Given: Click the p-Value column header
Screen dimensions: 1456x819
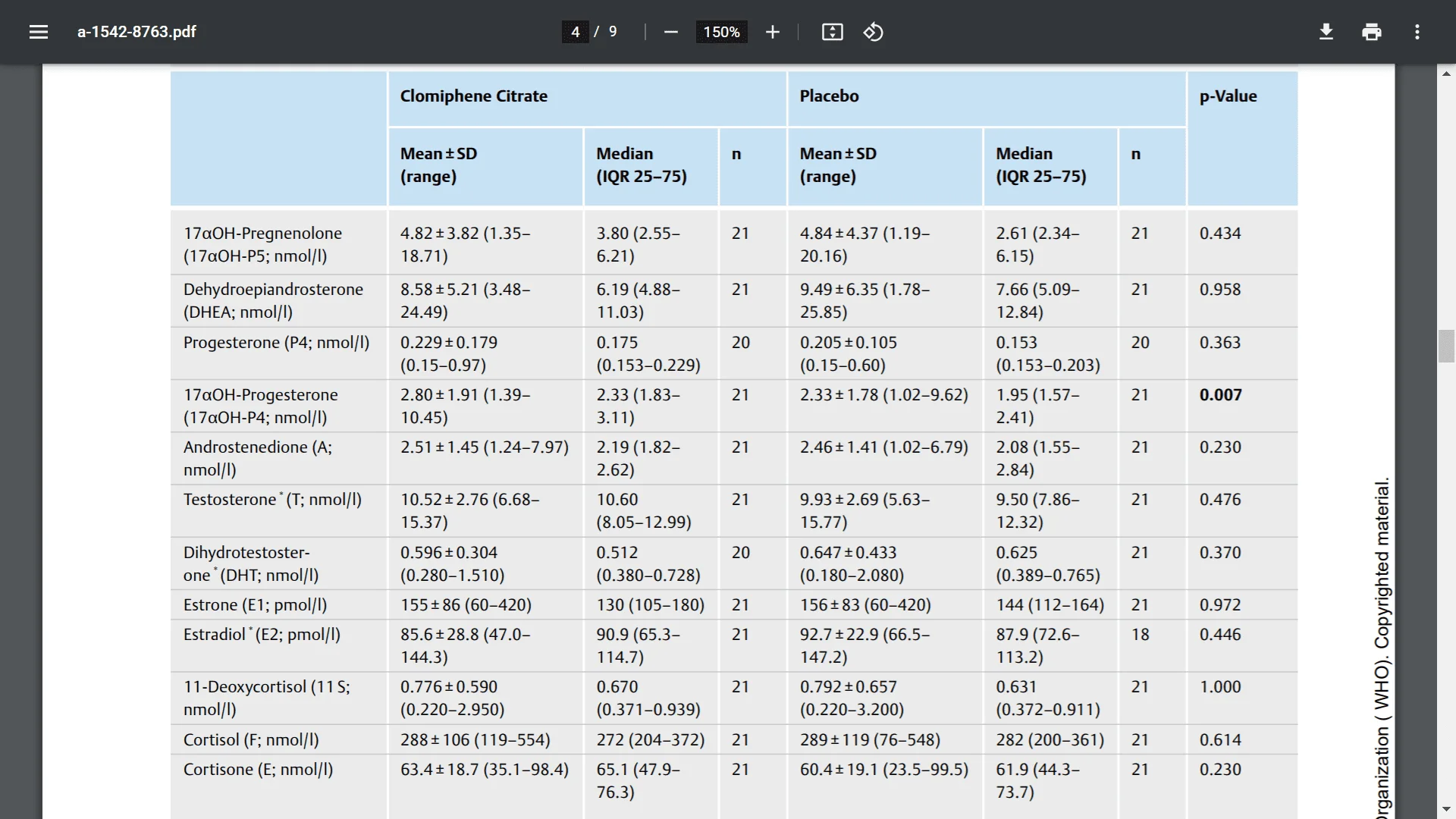Looking at the screenshot, I should click(1228, 96).
